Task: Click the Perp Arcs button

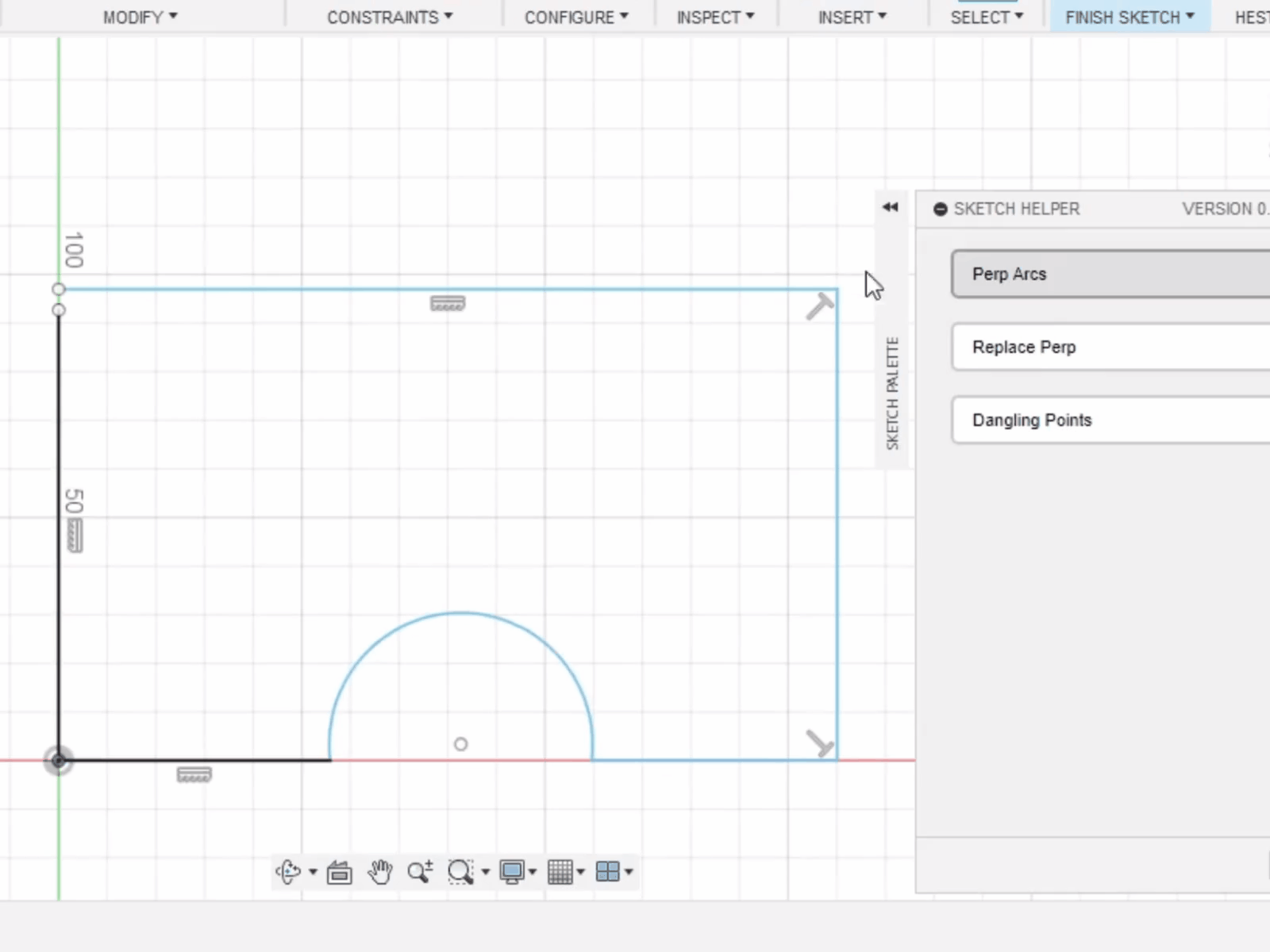Action: click(1110, 274)
